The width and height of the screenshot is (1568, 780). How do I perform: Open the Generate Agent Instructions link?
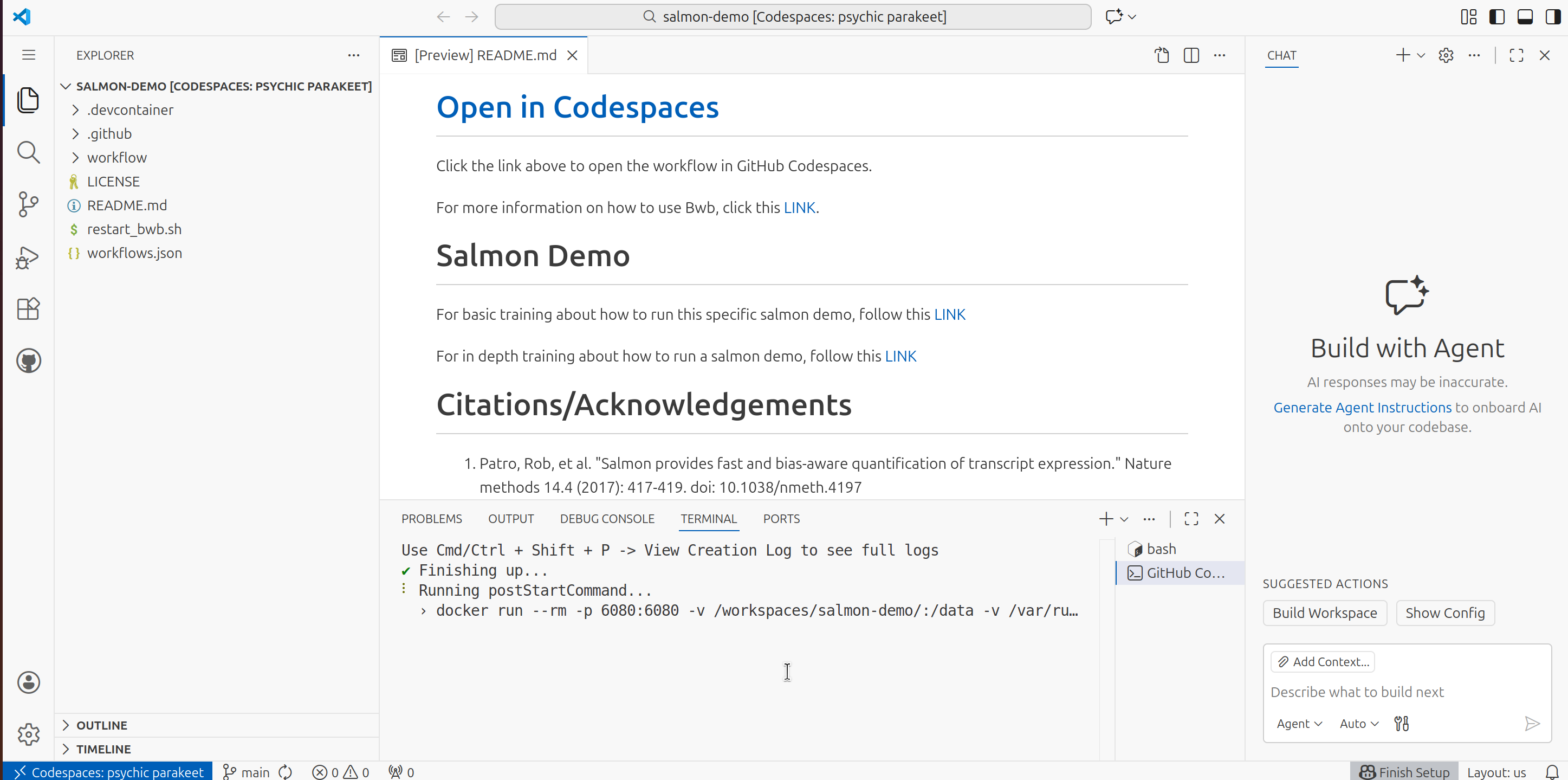(1362, 408)
